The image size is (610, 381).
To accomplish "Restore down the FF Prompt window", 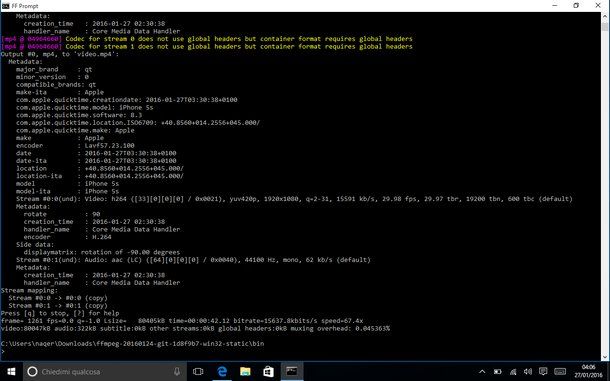I will click(x=576, y=5).
